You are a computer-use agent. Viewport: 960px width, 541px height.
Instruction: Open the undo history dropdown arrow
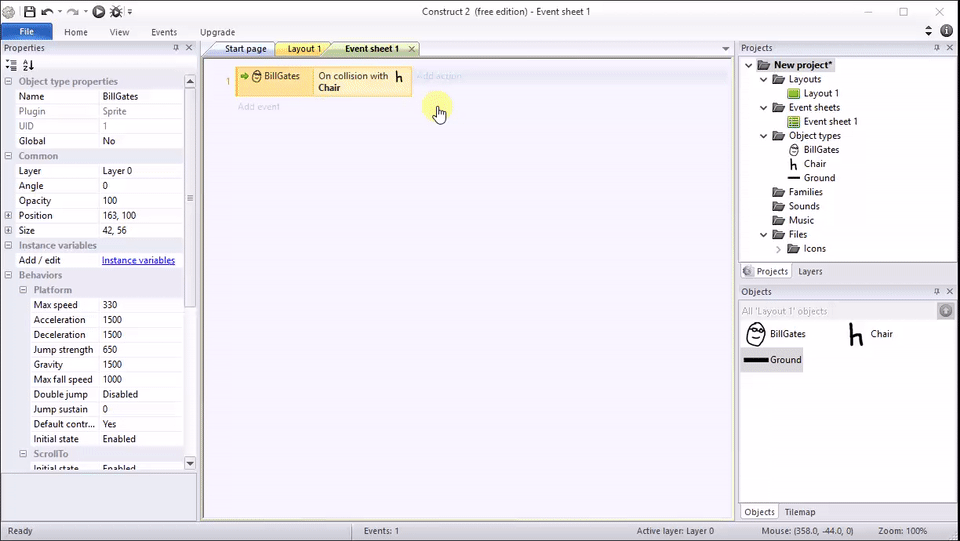59,12
